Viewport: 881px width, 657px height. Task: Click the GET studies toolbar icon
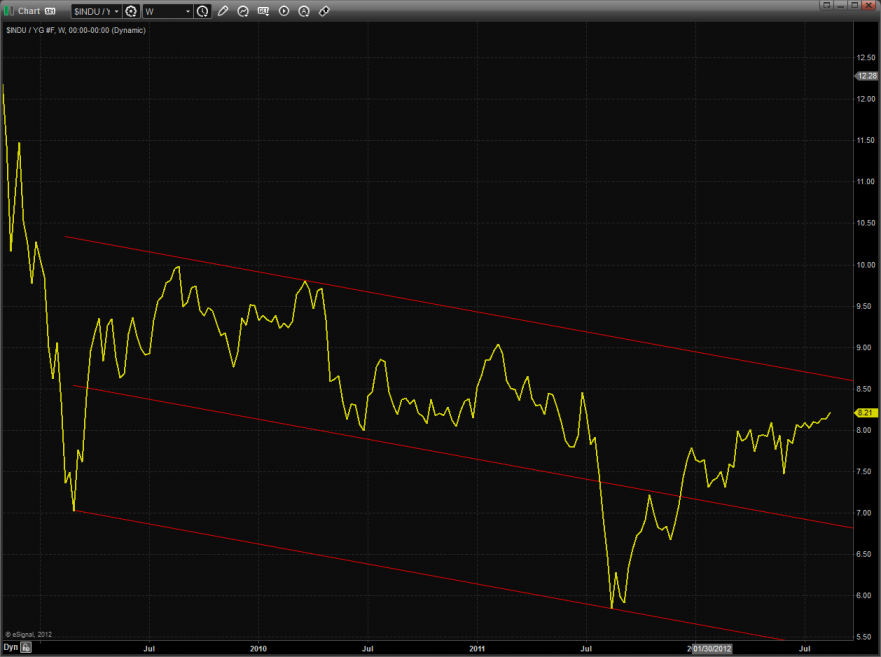(x=263, y=11)
